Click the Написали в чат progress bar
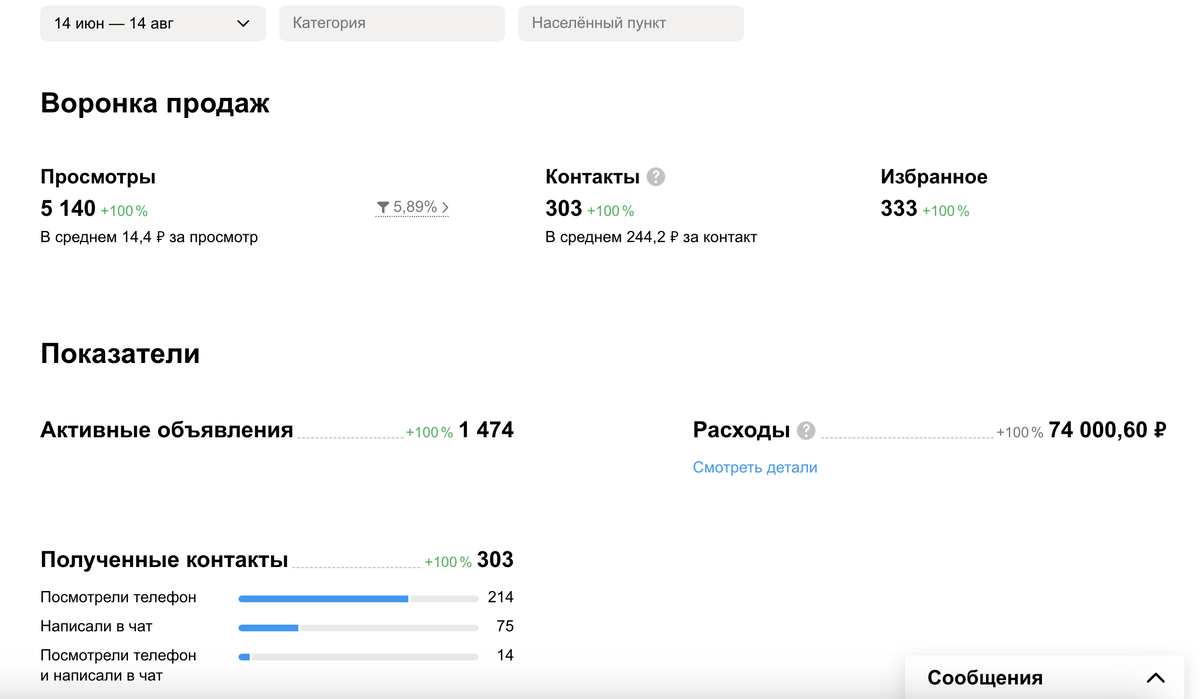Viewport: 1200px width, 699px height. tap(358, 627)
